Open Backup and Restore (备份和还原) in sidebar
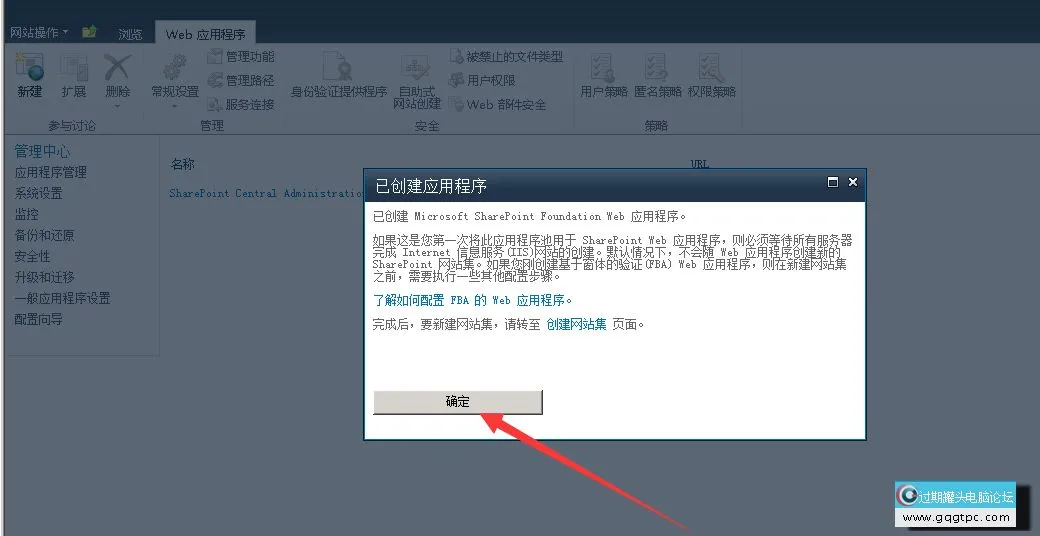1040x536 pixels. coord(44,235)
